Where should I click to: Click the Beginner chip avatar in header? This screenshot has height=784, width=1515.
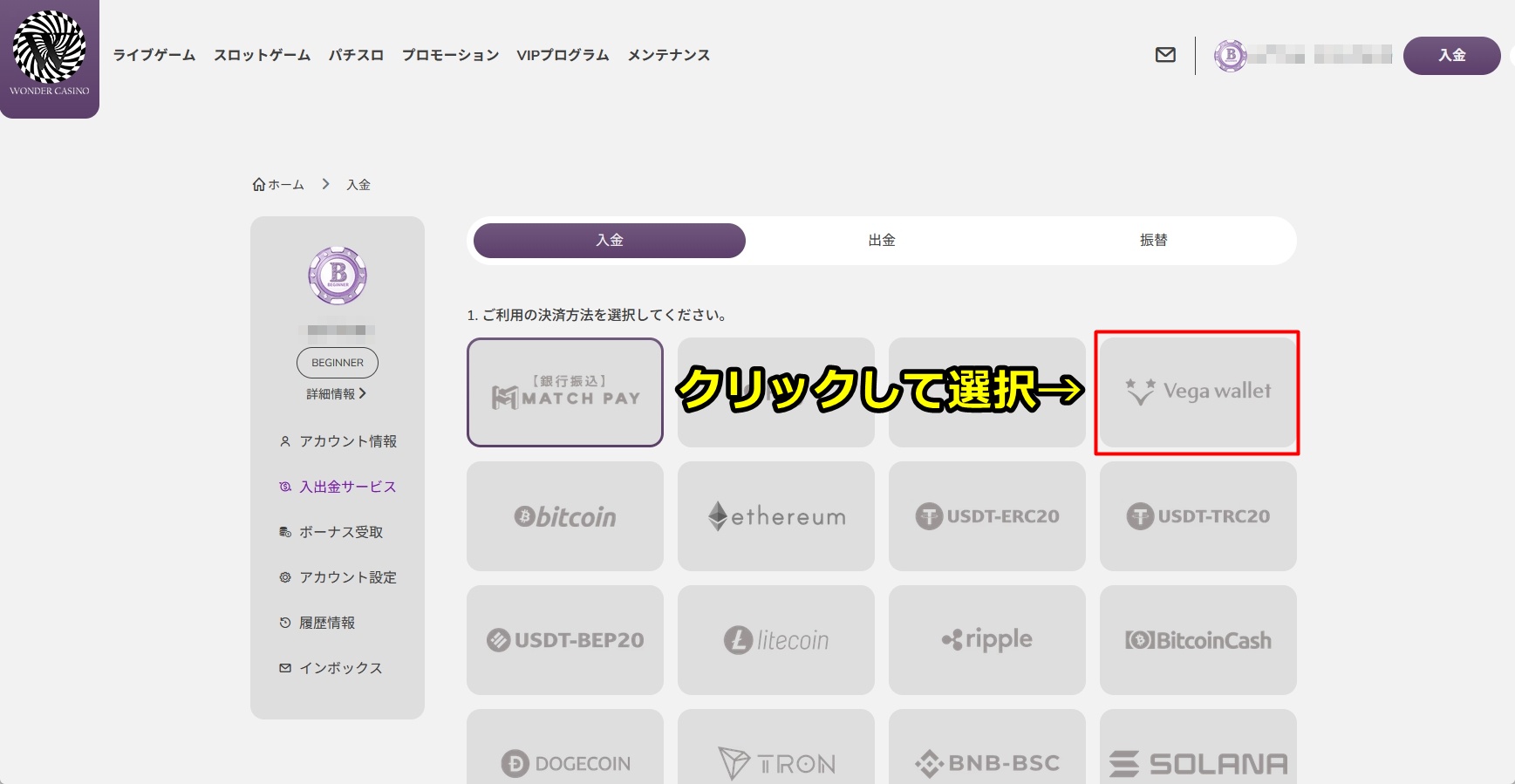pos(1231,56)
